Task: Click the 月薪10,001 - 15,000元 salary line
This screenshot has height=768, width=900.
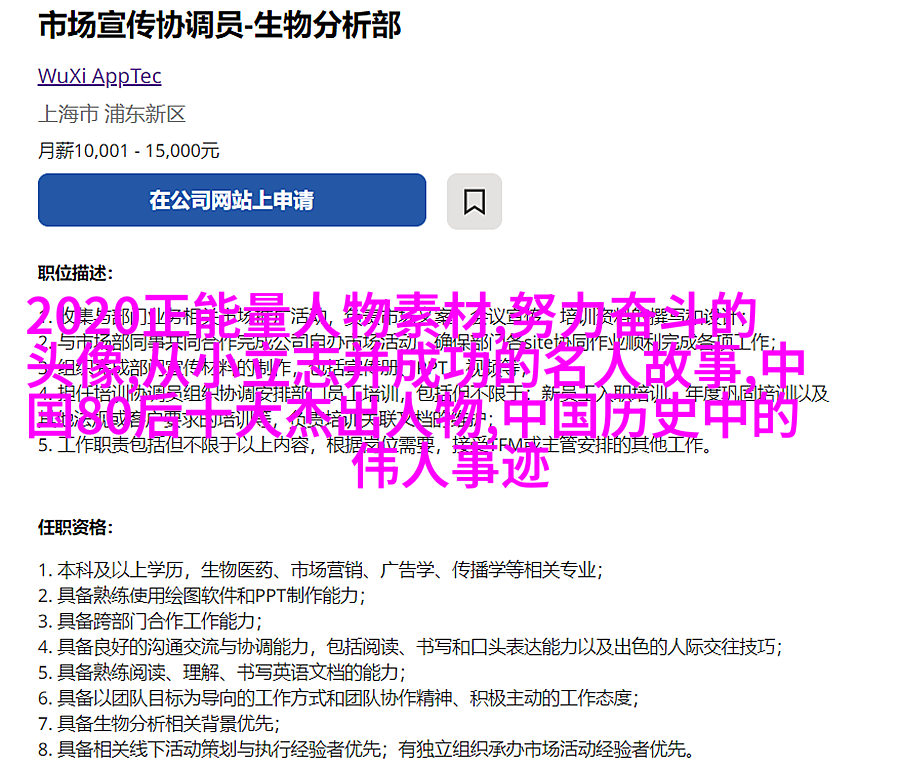Action: pos(129,150)
